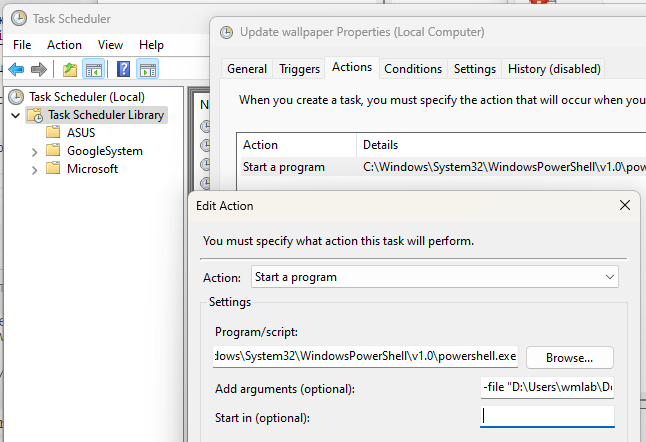
Task: Switch to the Conditions tab
Action: pos(413,69)
